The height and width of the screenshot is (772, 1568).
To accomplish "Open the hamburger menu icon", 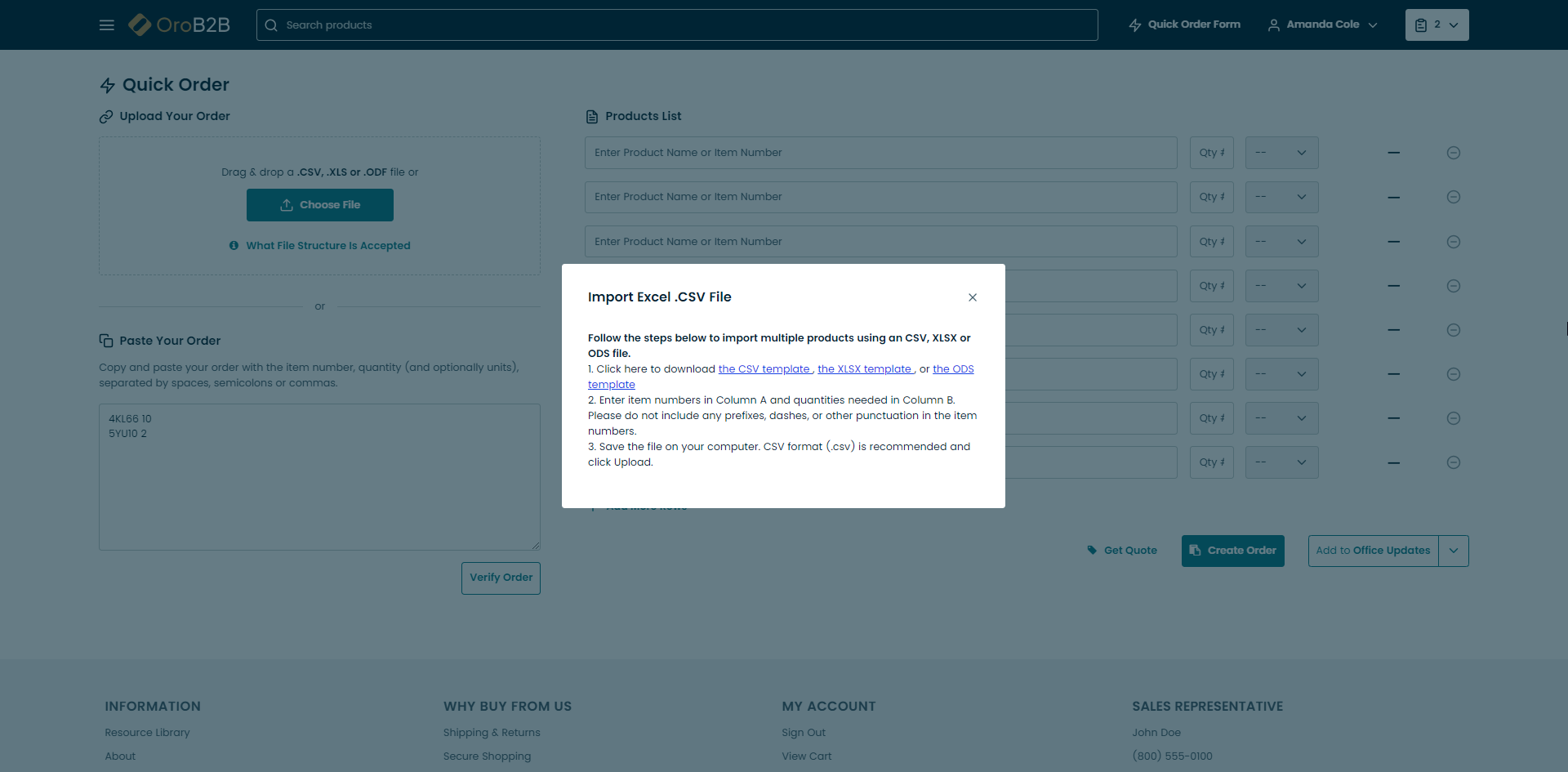I will pyautogui.click(x=107, y=25).
